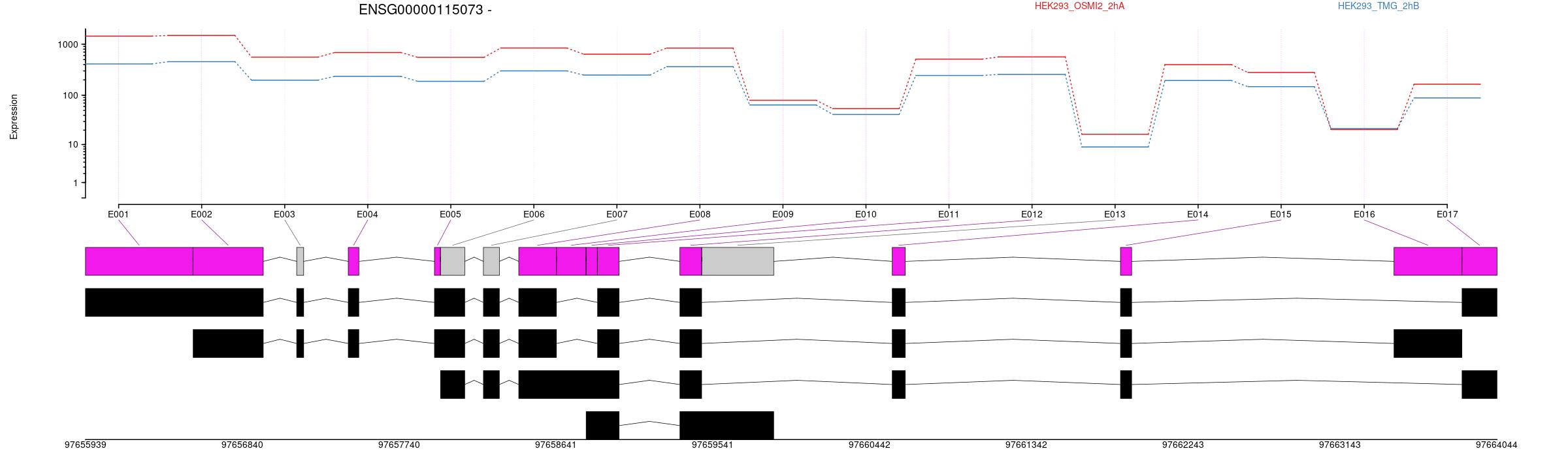Screen dimensions: 1568x457
Task: Click the blue expression segment above E017
Action: (1447, 98)
